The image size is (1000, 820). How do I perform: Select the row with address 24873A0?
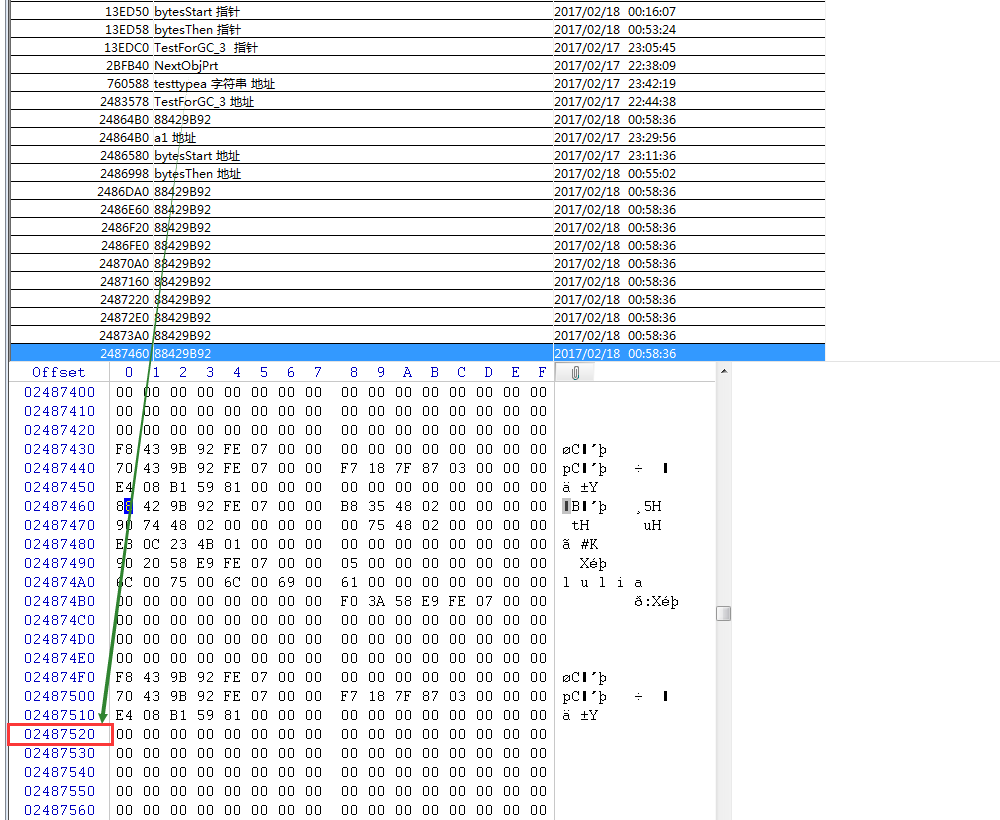point(418,335)
